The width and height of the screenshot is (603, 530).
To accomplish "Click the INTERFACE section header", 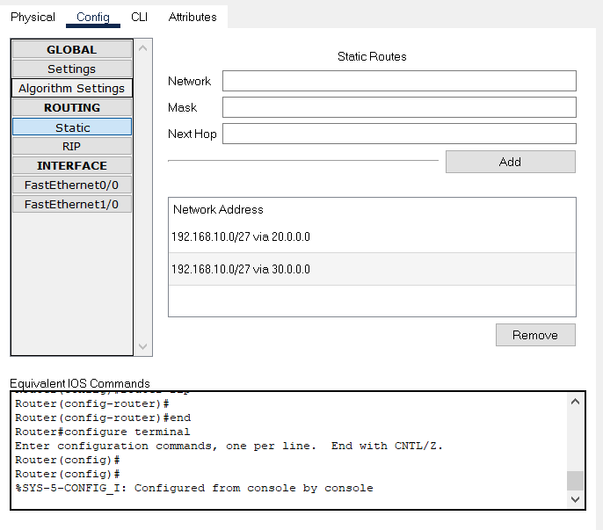I will click(x=72, y=165).
